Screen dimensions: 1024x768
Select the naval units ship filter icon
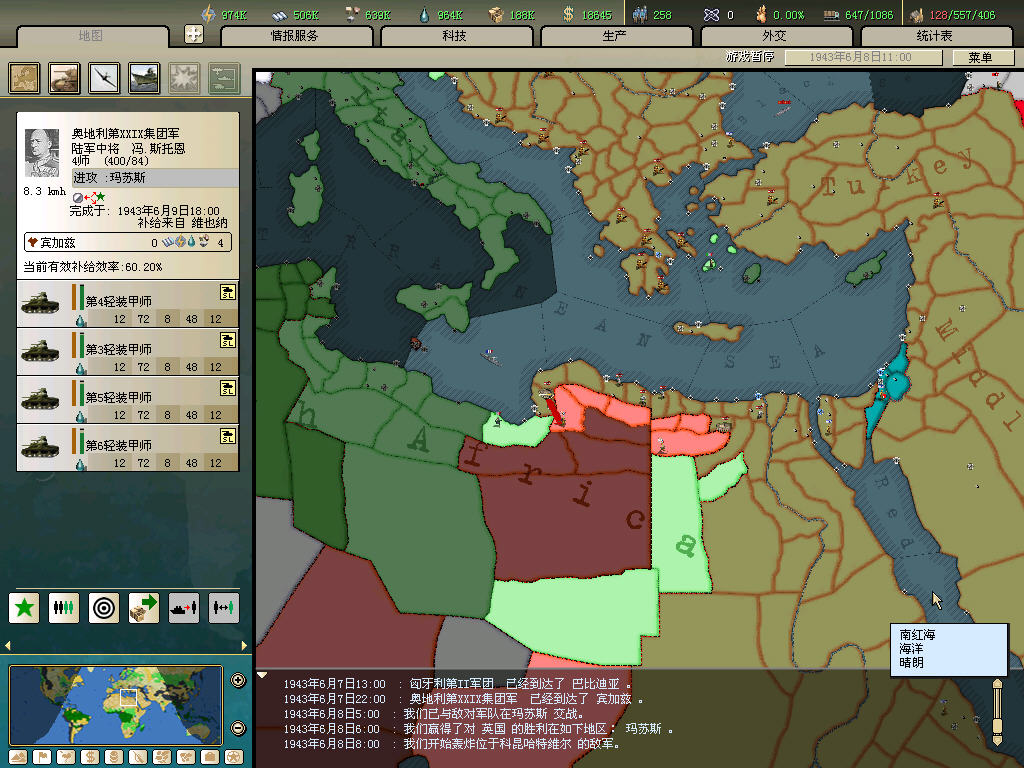(144, 78)
